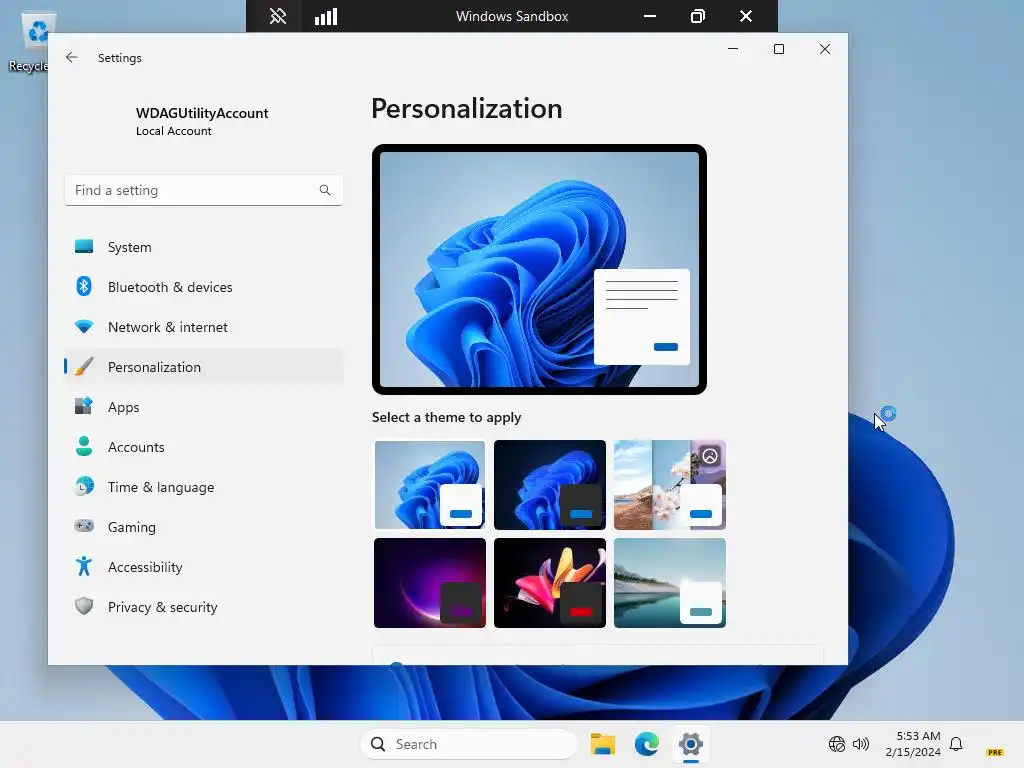Click the back arrow in Settings
This screenshot has height=768, width=1024.
pos(72,57)
